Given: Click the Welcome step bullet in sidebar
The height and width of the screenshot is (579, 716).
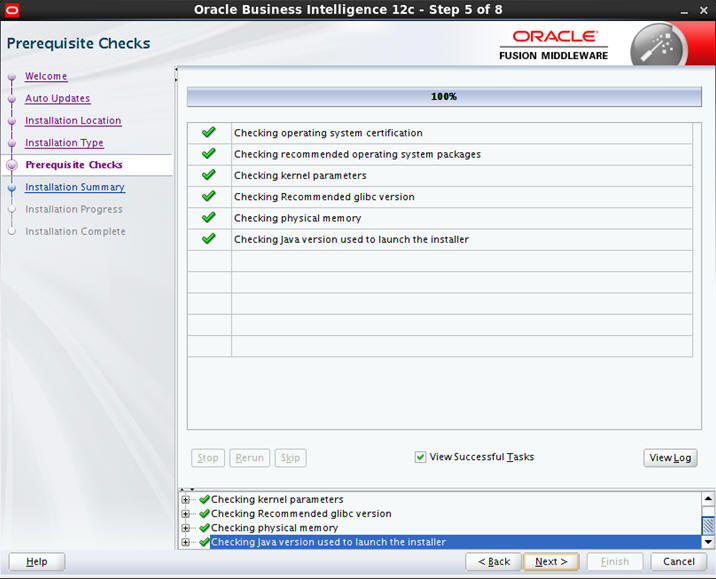Looking at the screenshot, I should coord(12,77).
